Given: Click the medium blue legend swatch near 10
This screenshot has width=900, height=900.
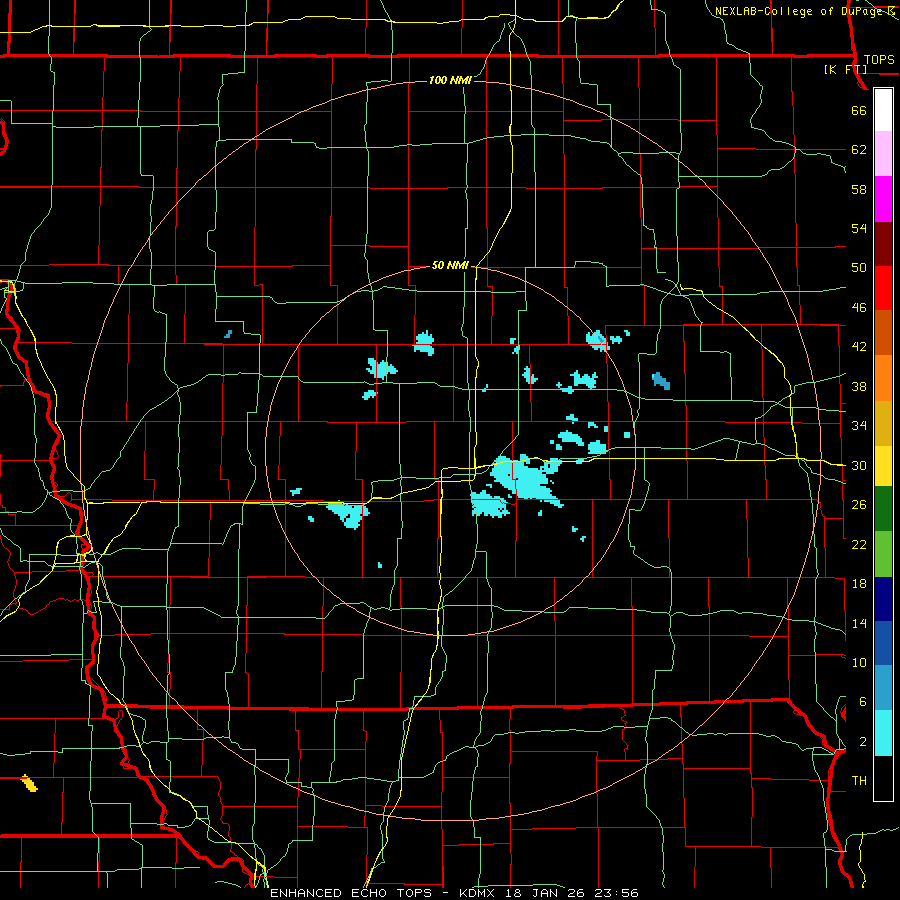Looking at the screenshot, I should (883, 643).
